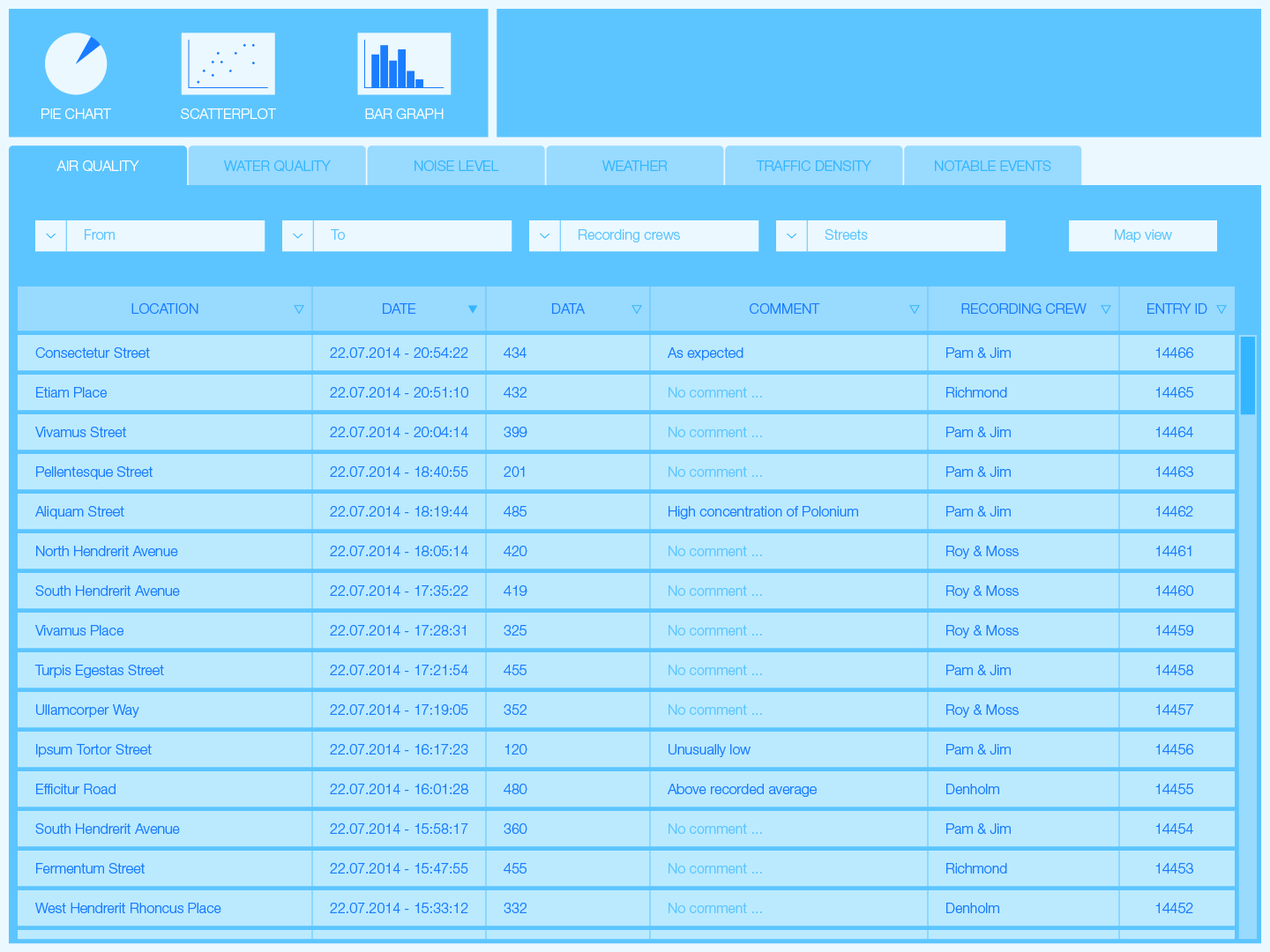Click entry ID 14466

point(1174,353)
